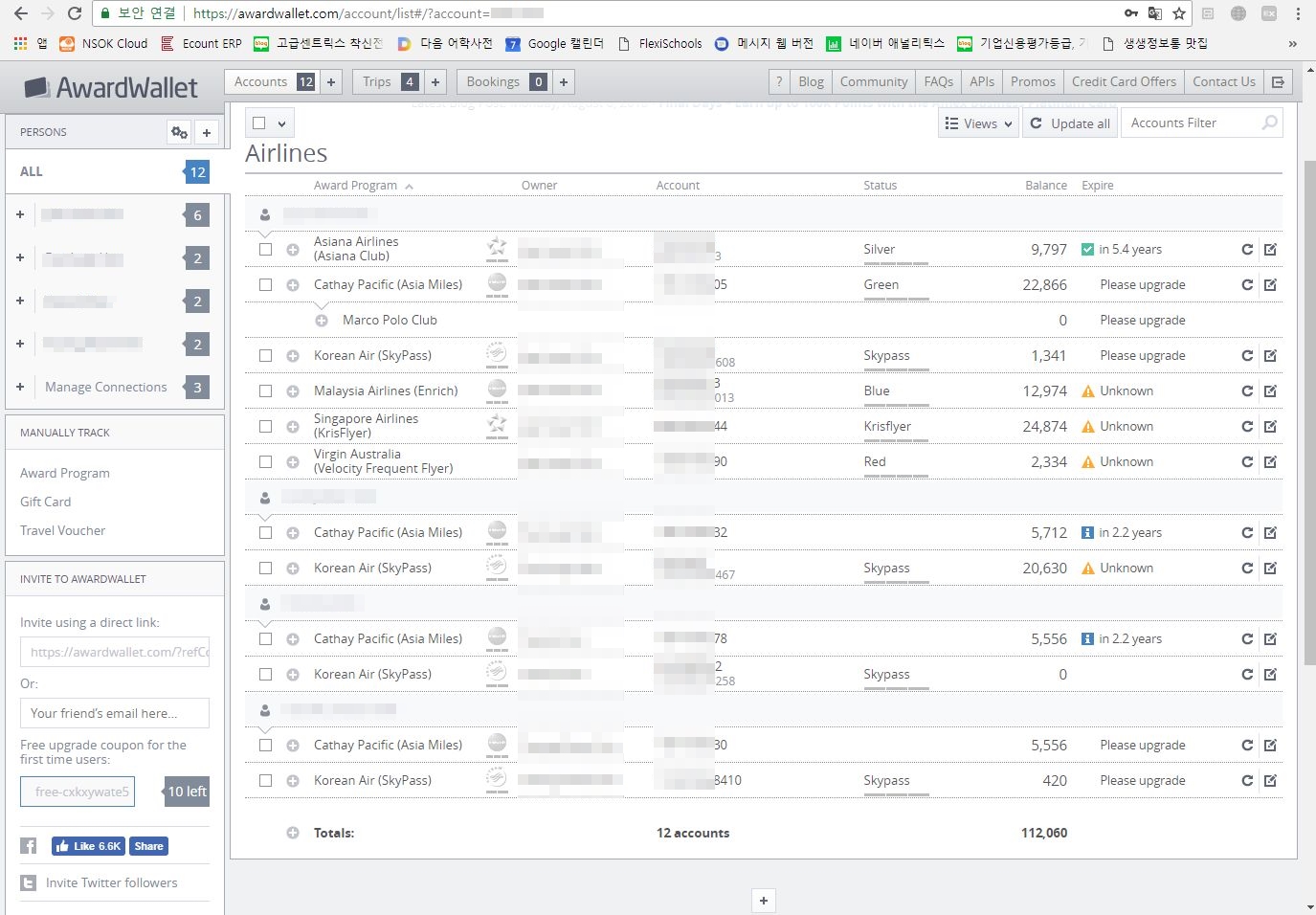Image resolution: width=1316 pixels, height=915 pixels.
Task: Click the friend's email input field
Action: 115,713
